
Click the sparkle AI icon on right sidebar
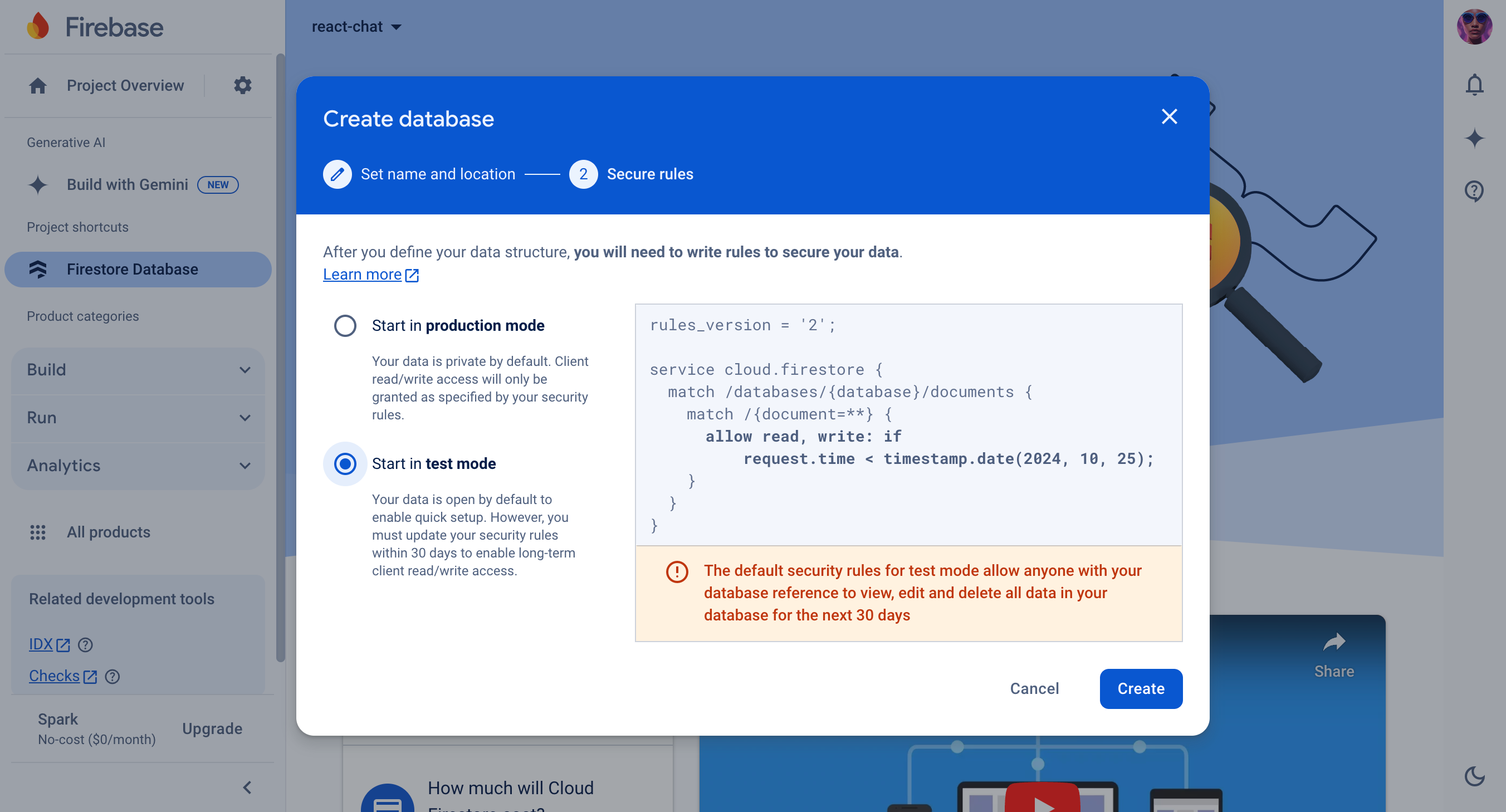point(1474,139)
